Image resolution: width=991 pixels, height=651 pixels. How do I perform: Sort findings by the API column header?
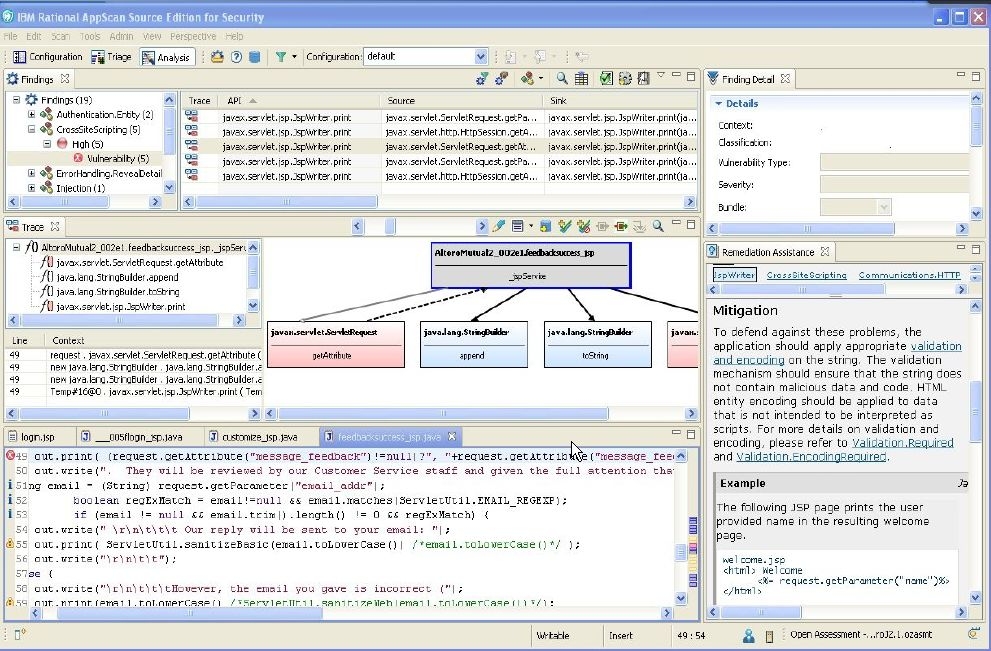click(299, 100)
